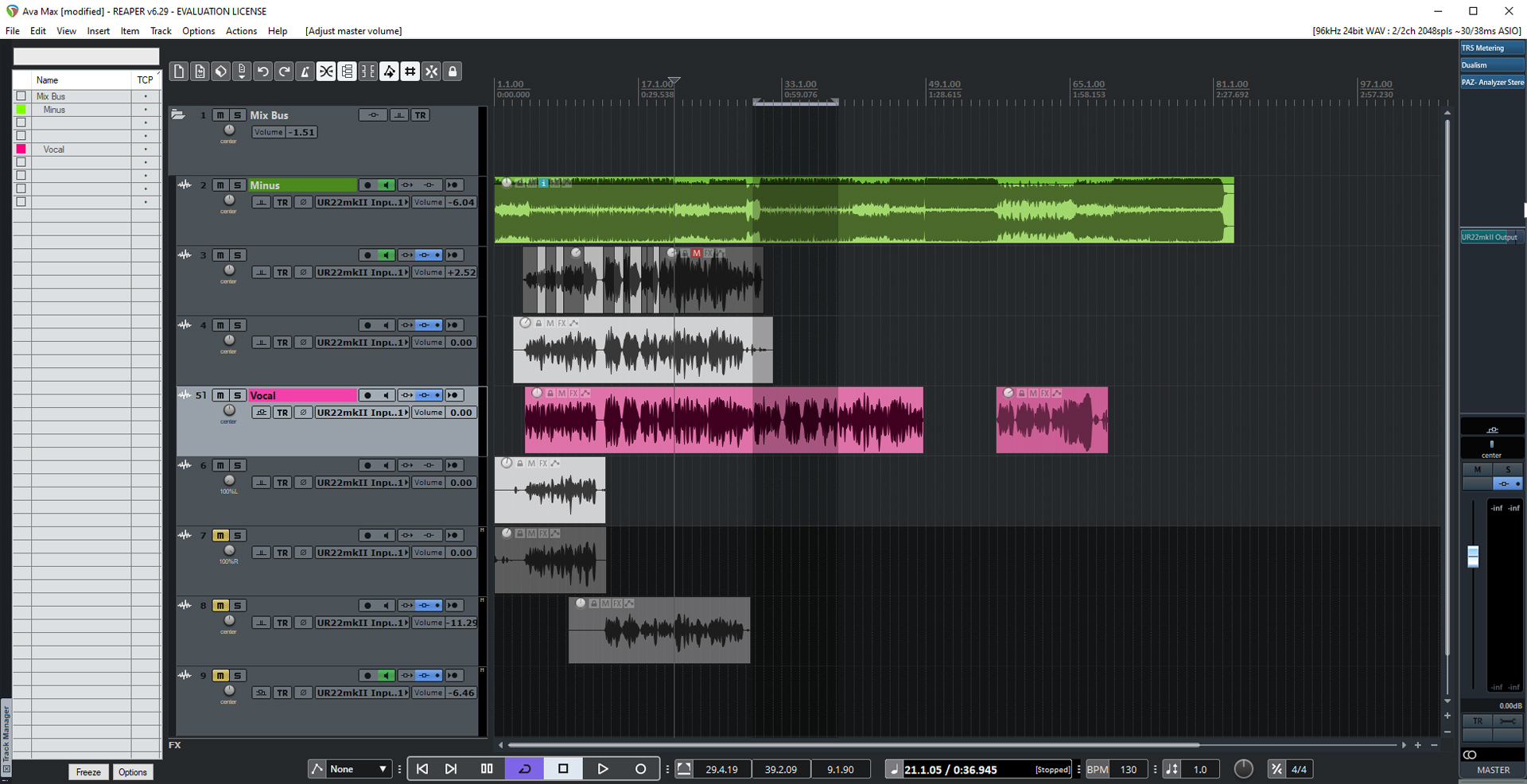Click the Stop button in transport

(x=563, y=769)
